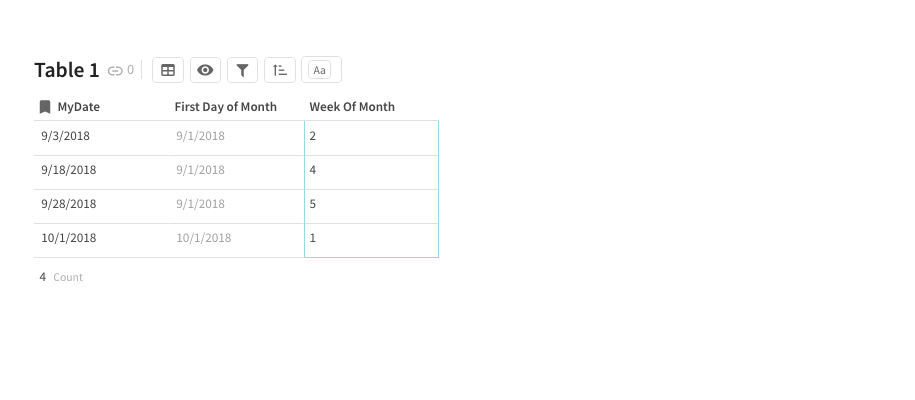Open the filter funnel icon
915x400 pixels.
(242, 70)
